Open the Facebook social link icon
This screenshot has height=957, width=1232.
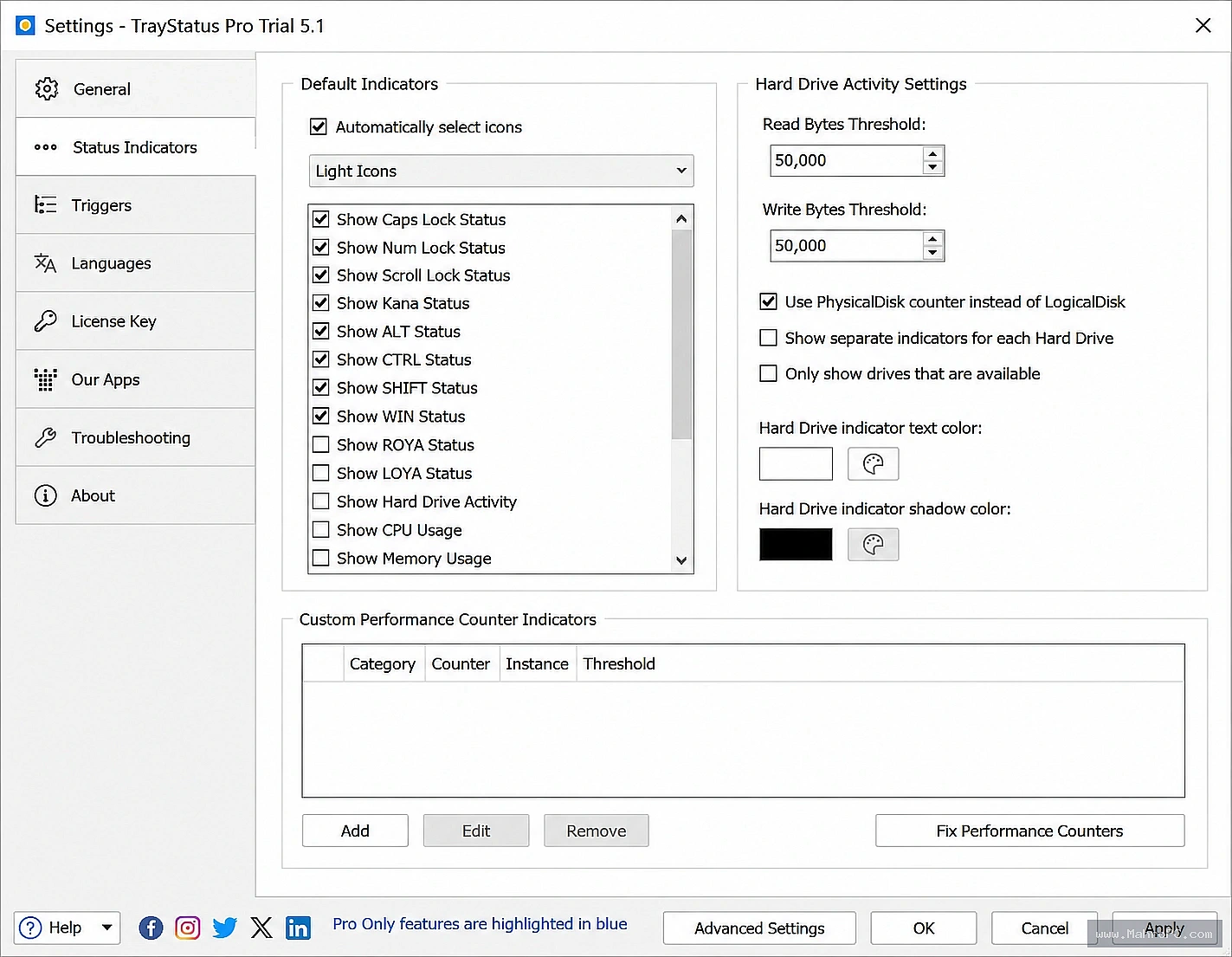(x=151, y=928)
